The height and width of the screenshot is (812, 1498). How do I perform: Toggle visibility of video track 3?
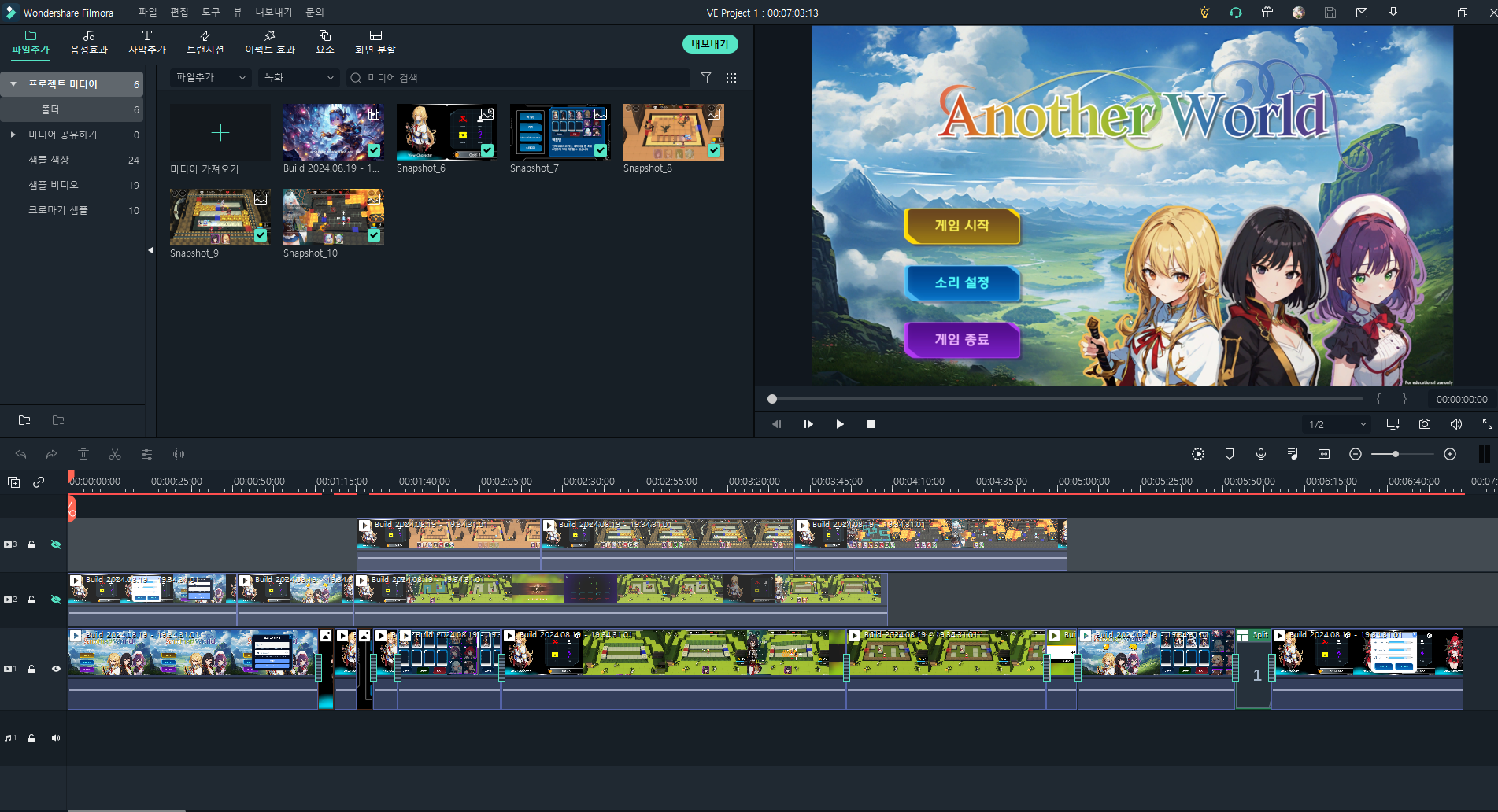pos(56,544)
